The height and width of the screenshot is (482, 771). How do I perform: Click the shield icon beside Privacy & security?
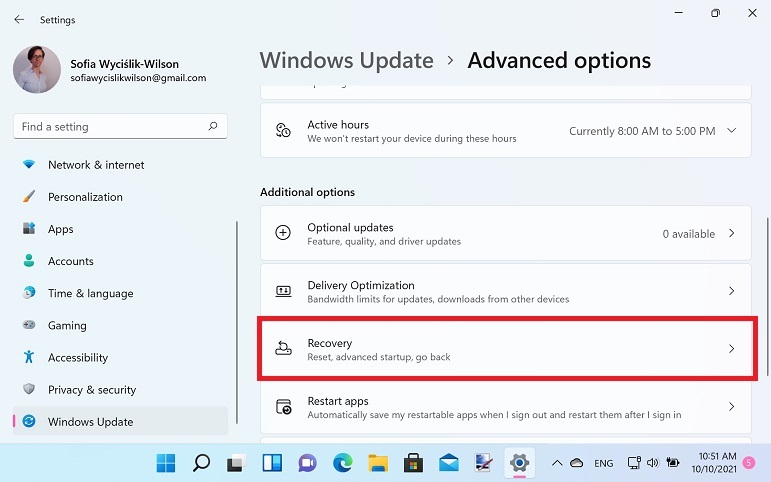pos(29,389)
